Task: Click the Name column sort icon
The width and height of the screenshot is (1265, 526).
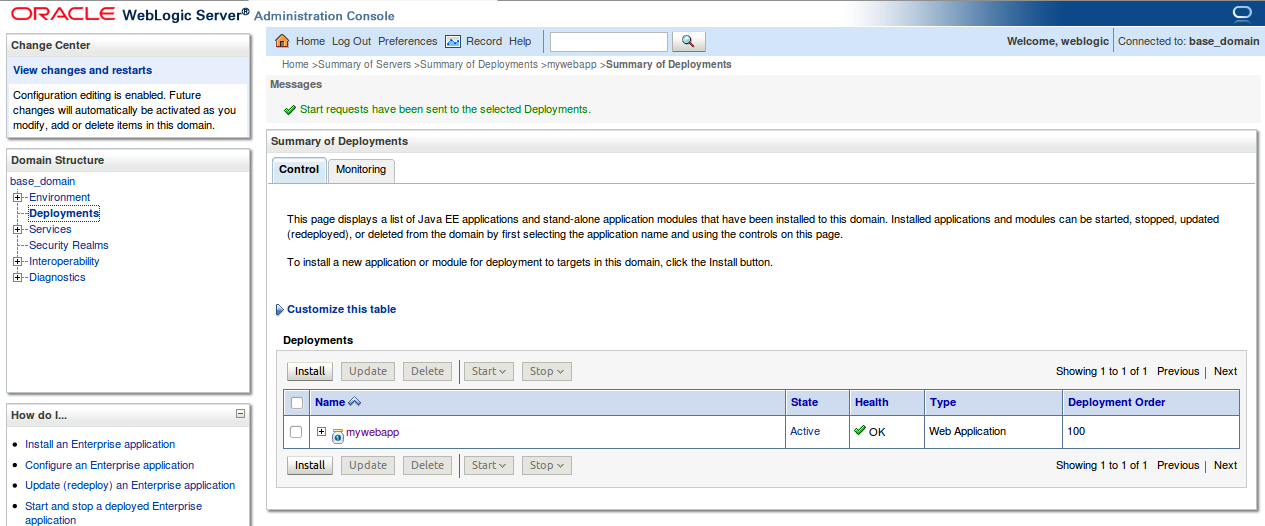Action: (354, 402)
